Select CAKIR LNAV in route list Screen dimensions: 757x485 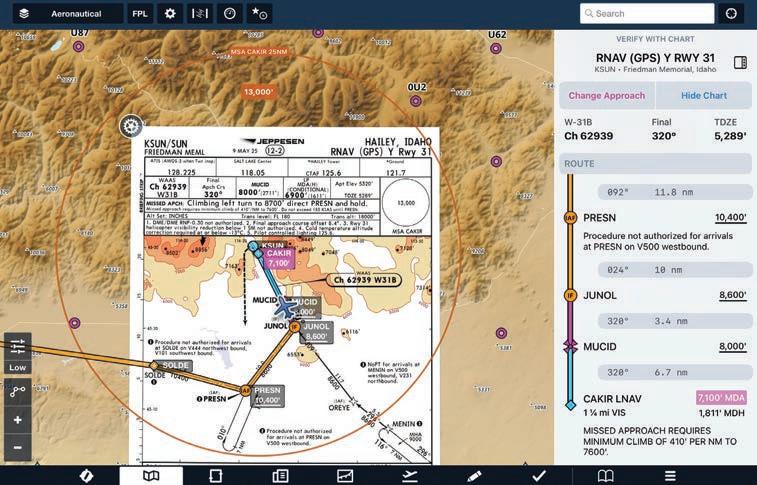point(612,399)
